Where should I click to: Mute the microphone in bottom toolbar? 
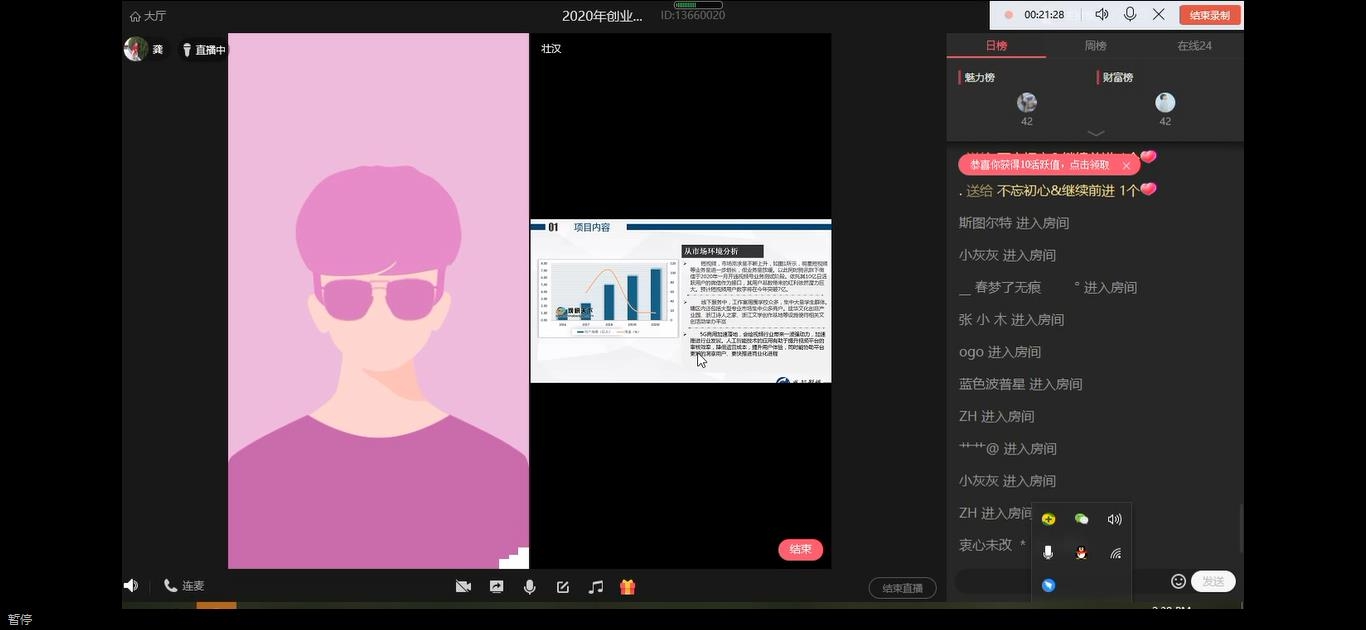[530, 587]
